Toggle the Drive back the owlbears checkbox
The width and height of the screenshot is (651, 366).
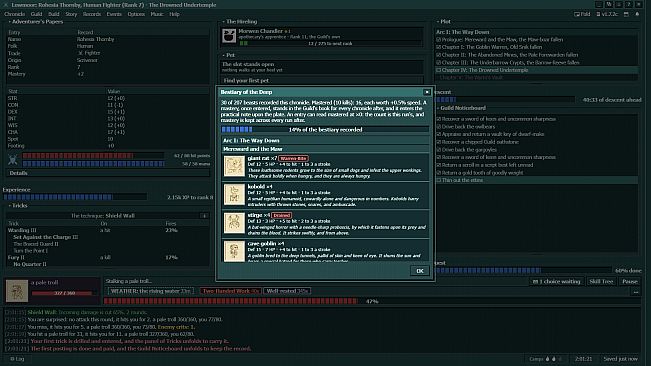(x=438, y=127)
